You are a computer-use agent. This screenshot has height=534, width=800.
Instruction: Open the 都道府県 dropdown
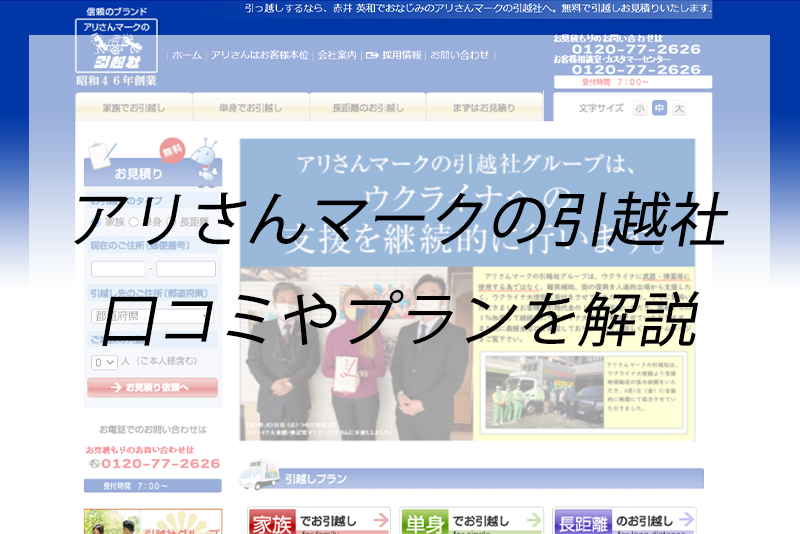click(x=153, y=316)
